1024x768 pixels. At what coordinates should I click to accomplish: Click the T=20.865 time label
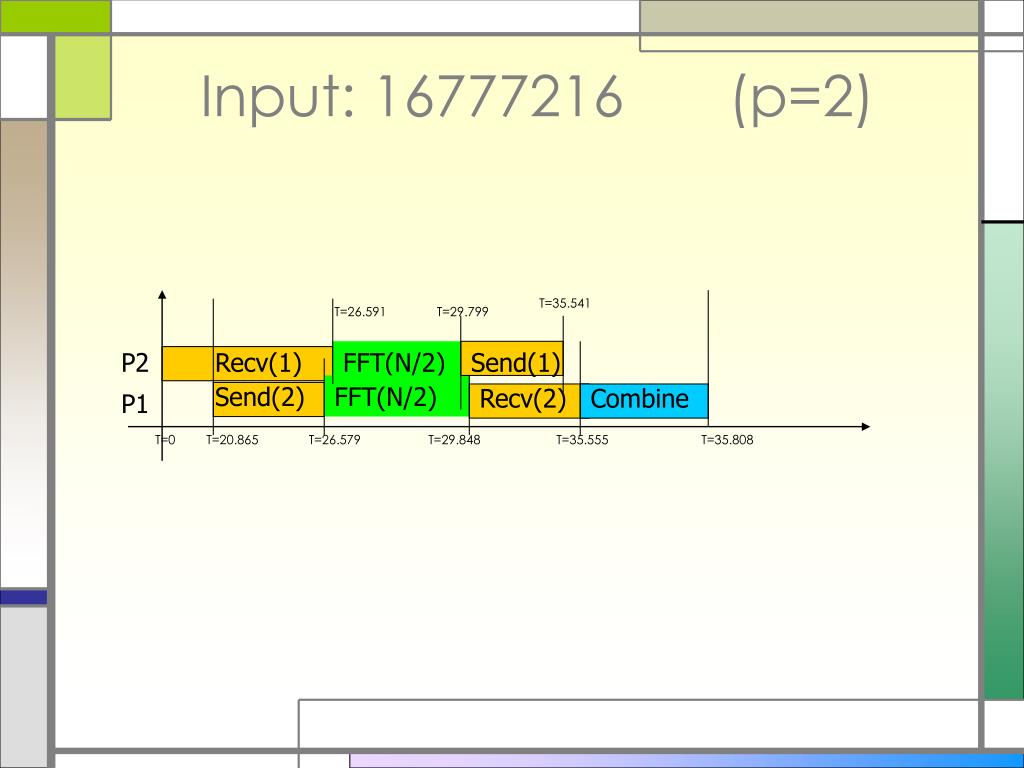(x=232, y=440)
